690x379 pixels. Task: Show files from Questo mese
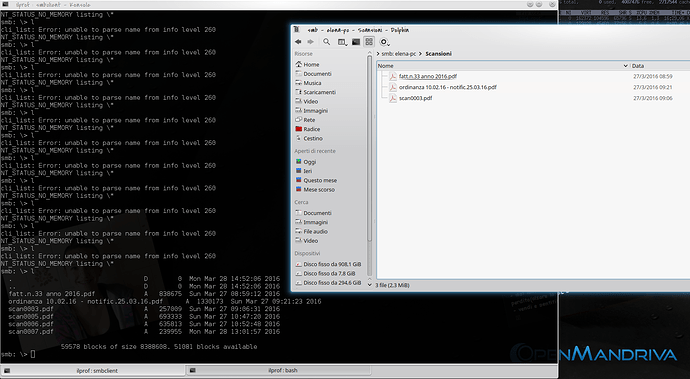[316, 180]
